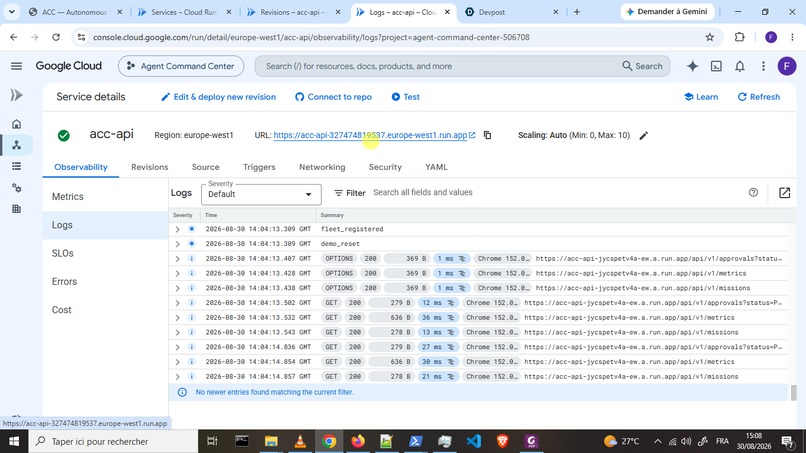
Task: Open the notifications bell
Action: (x=740, y=66)
